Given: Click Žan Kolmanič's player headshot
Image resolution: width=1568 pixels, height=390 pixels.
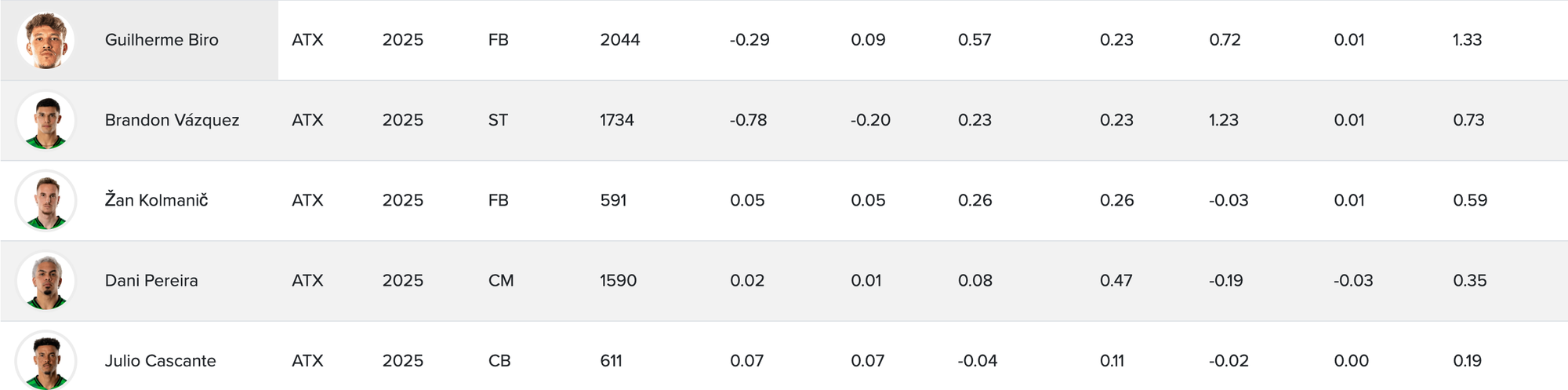Looking at the screenshot, I should (45, 200).
